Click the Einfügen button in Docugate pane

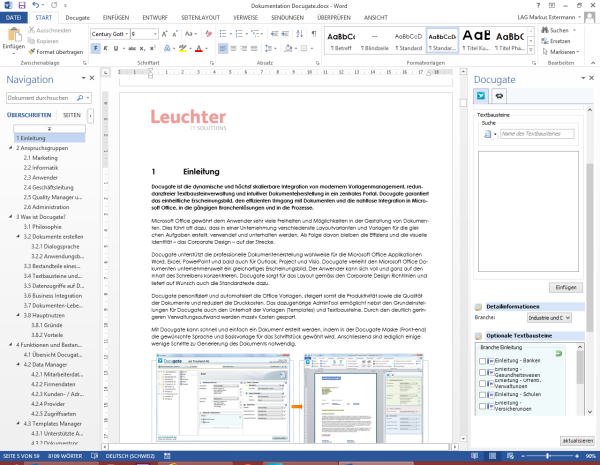pos(566,287)
